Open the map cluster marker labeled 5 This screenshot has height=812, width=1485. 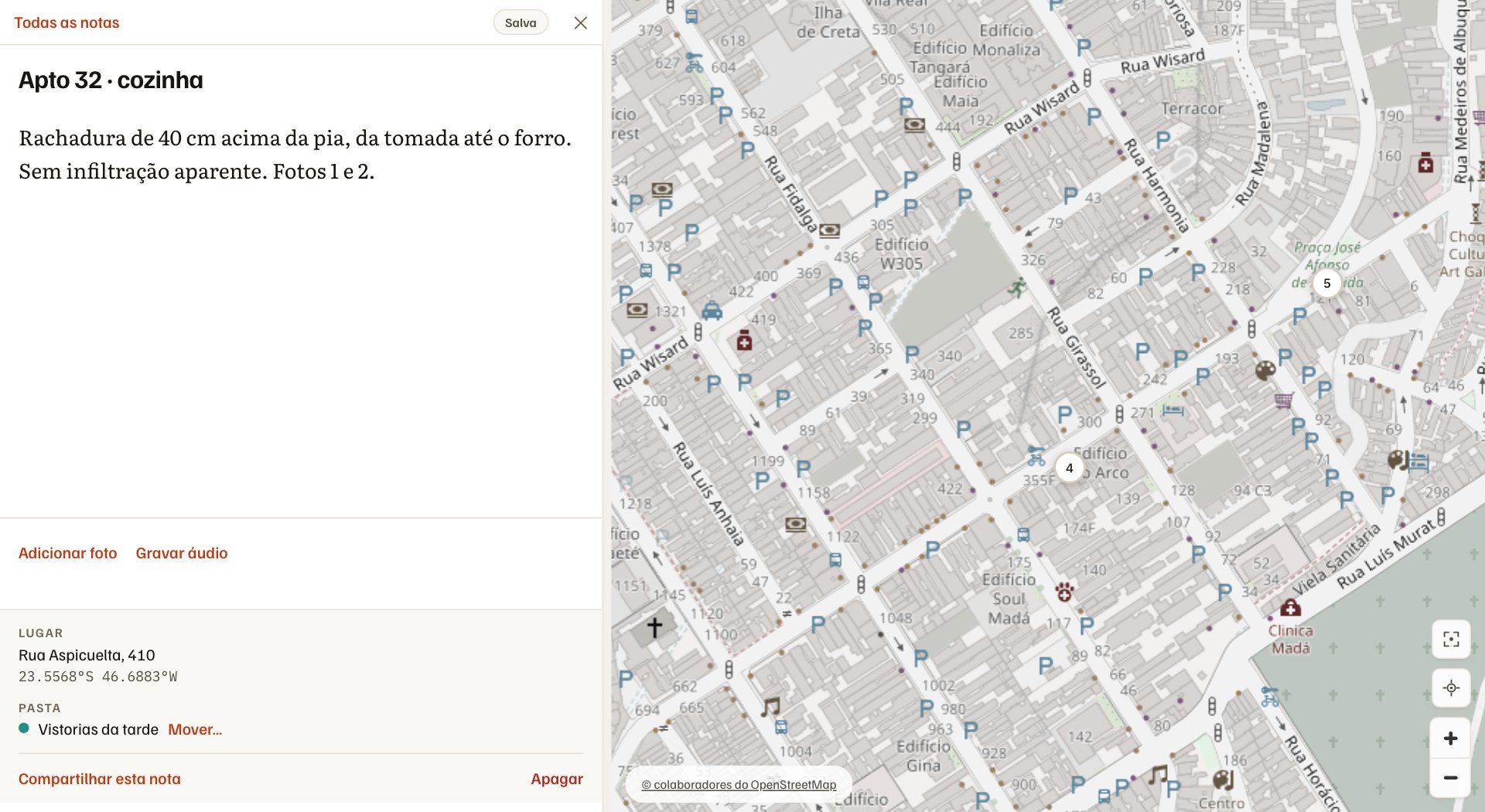click(1327, 283)
